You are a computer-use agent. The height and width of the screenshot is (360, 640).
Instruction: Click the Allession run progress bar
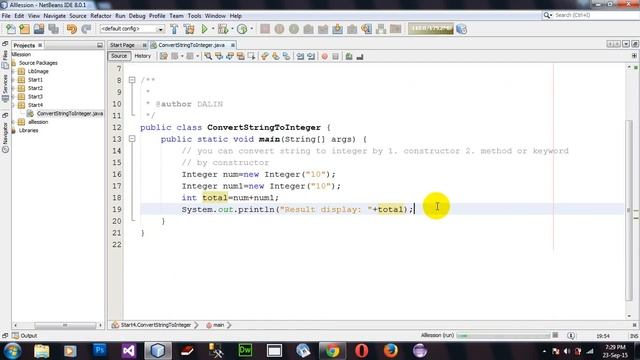pyautogui.click(x=503, y=336)
